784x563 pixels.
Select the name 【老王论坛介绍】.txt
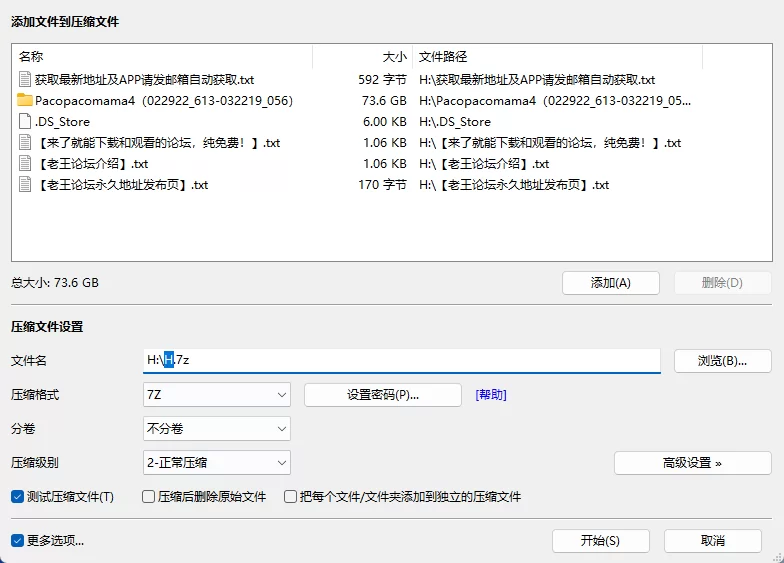click(x=92, y=164)
